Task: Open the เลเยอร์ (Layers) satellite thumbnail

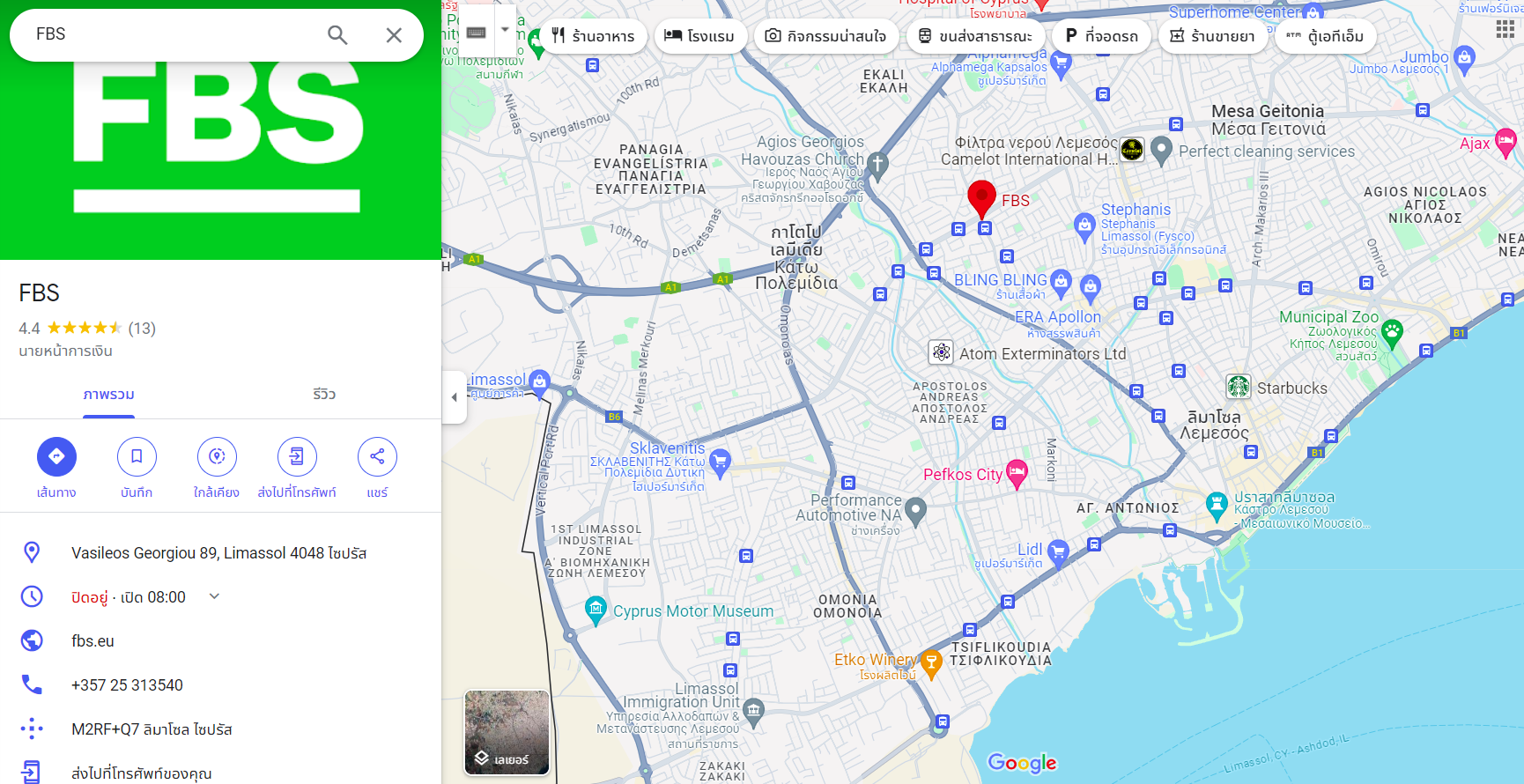Action: [507, 732]
